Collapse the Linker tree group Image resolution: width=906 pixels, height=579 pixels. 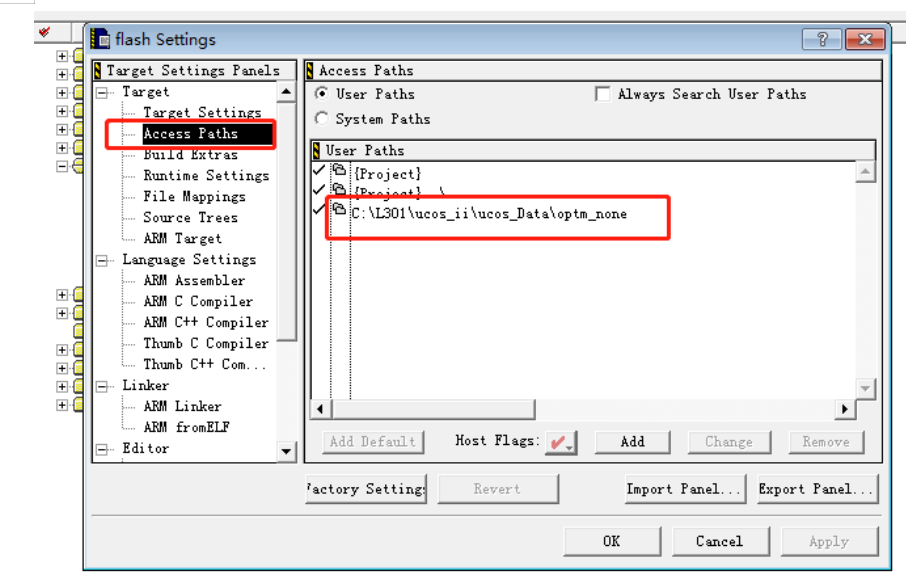(102, 386)
